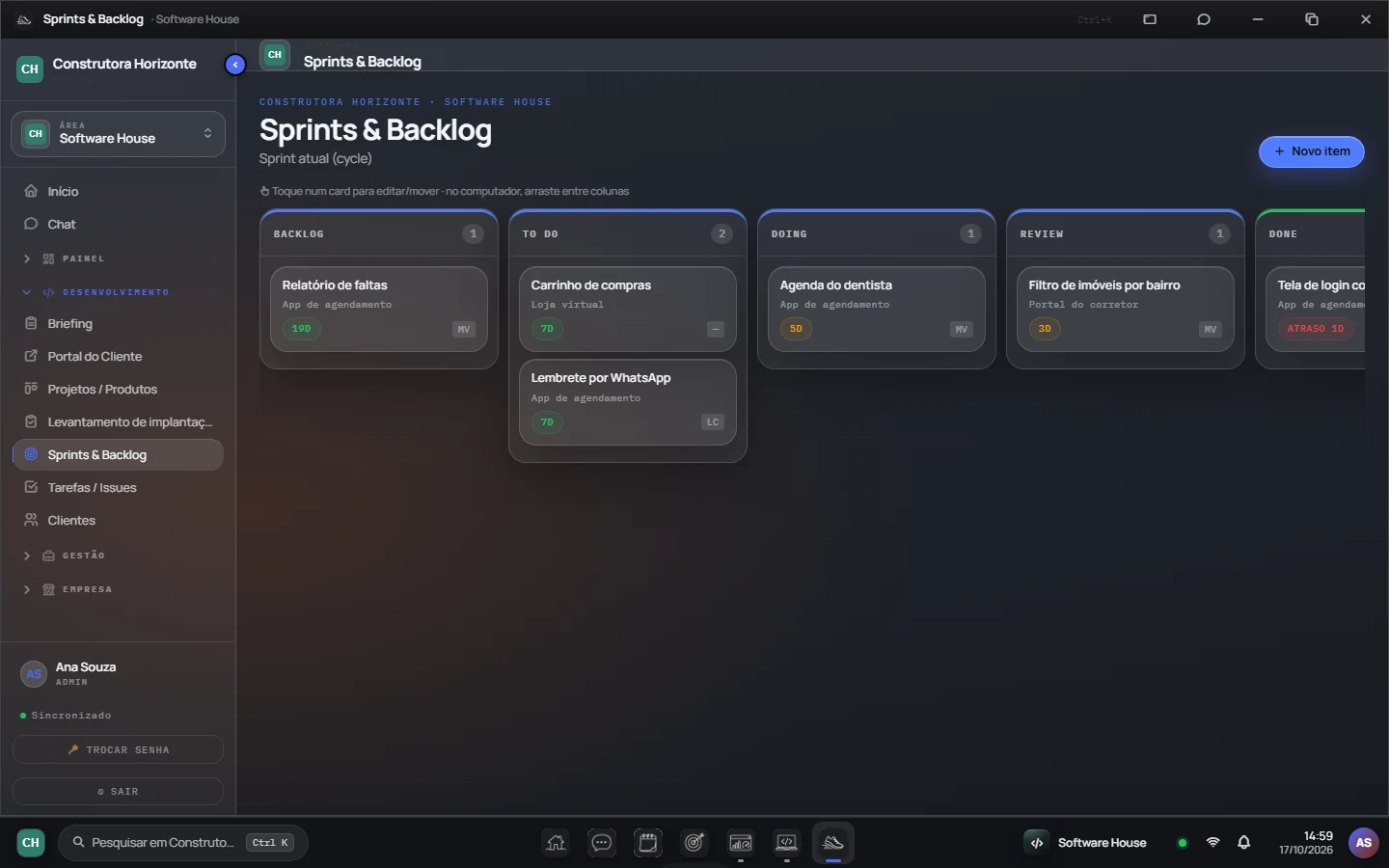Open Levantamento de implantação in the sidebar
The width and height of the screenshot is (1389, 868).
pos(118,422)
